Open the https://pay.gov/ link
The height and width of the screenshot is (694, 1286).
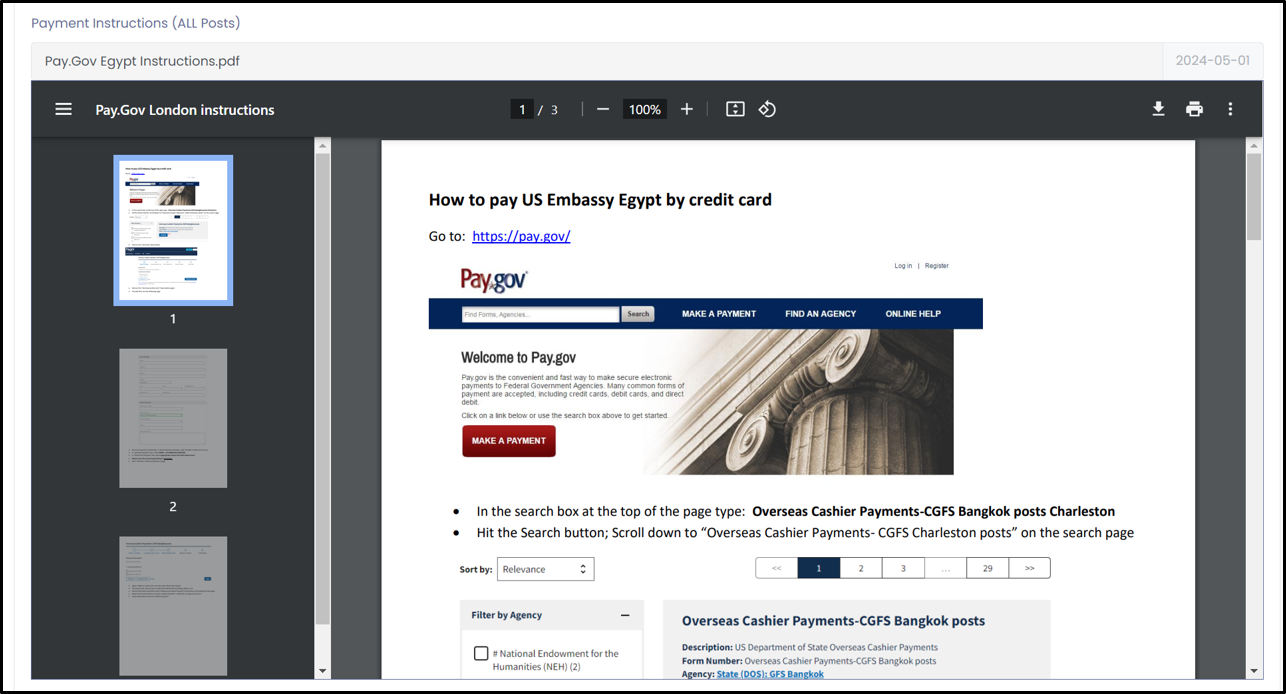point(521,236)
